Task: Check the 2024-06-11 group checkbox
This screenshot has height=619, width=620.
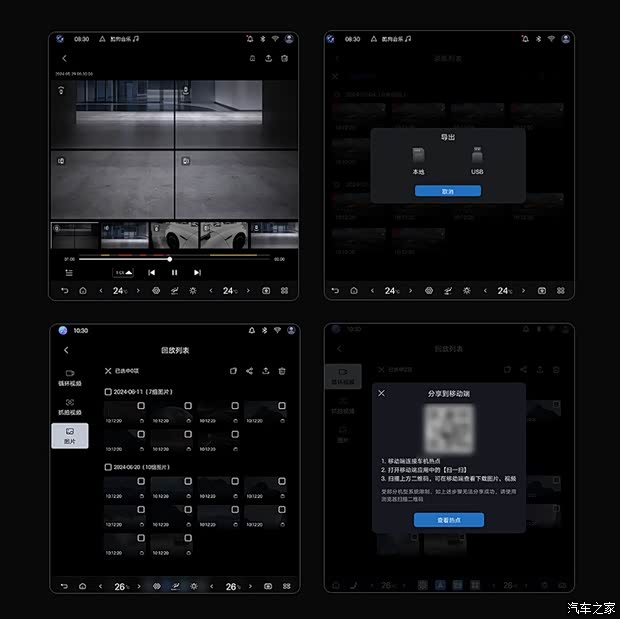Action: coord(108,392)
